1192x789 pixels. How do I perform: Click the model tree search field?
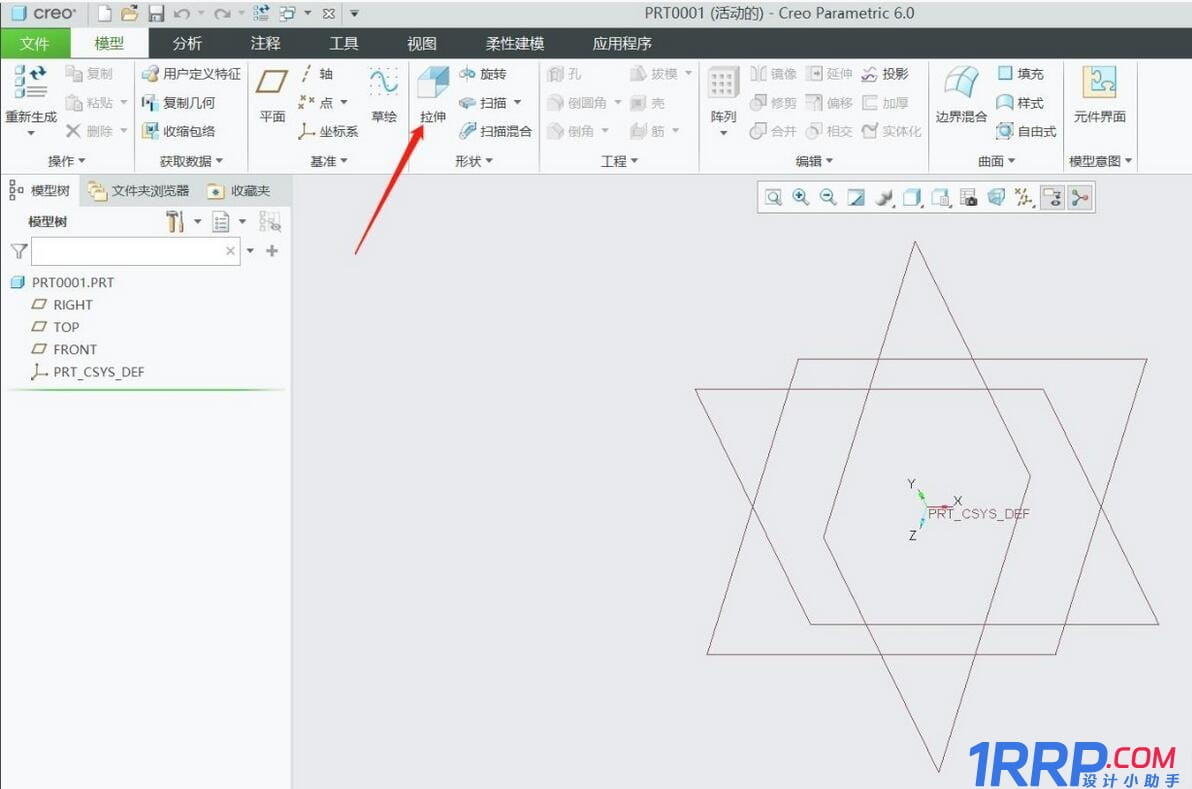click(x=128, y=251)
